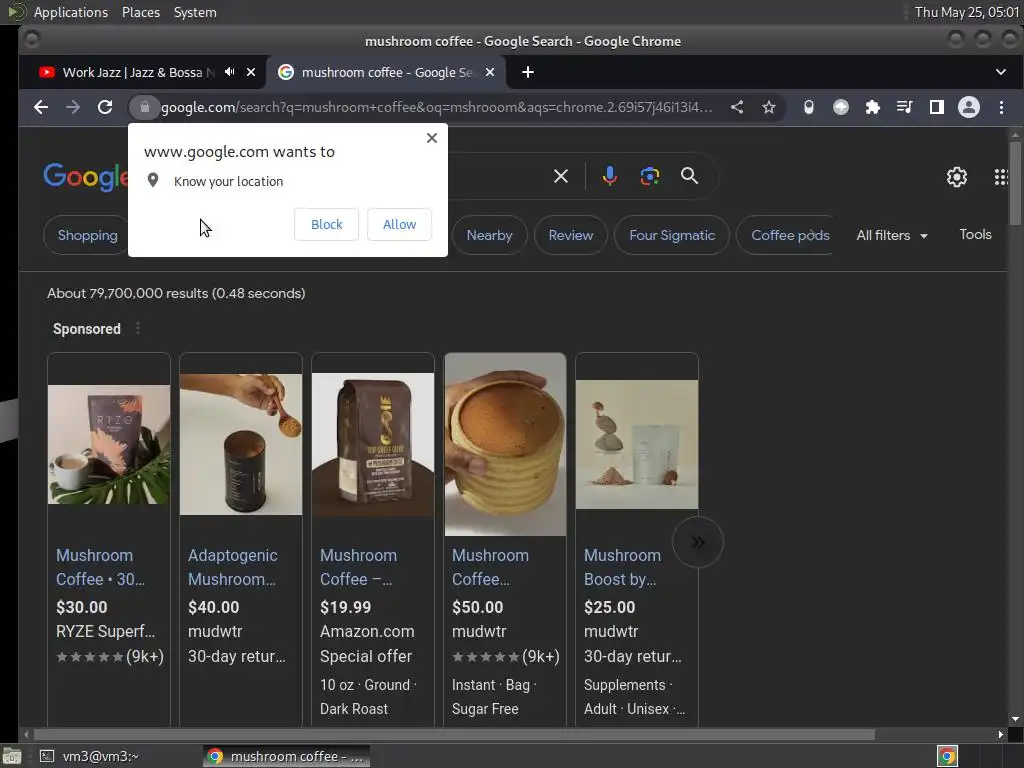Image resolution: width=1024 pixels, height=768 pixels.
Task: Dismiss the location permission popup with X
Action: coord(432,138)
